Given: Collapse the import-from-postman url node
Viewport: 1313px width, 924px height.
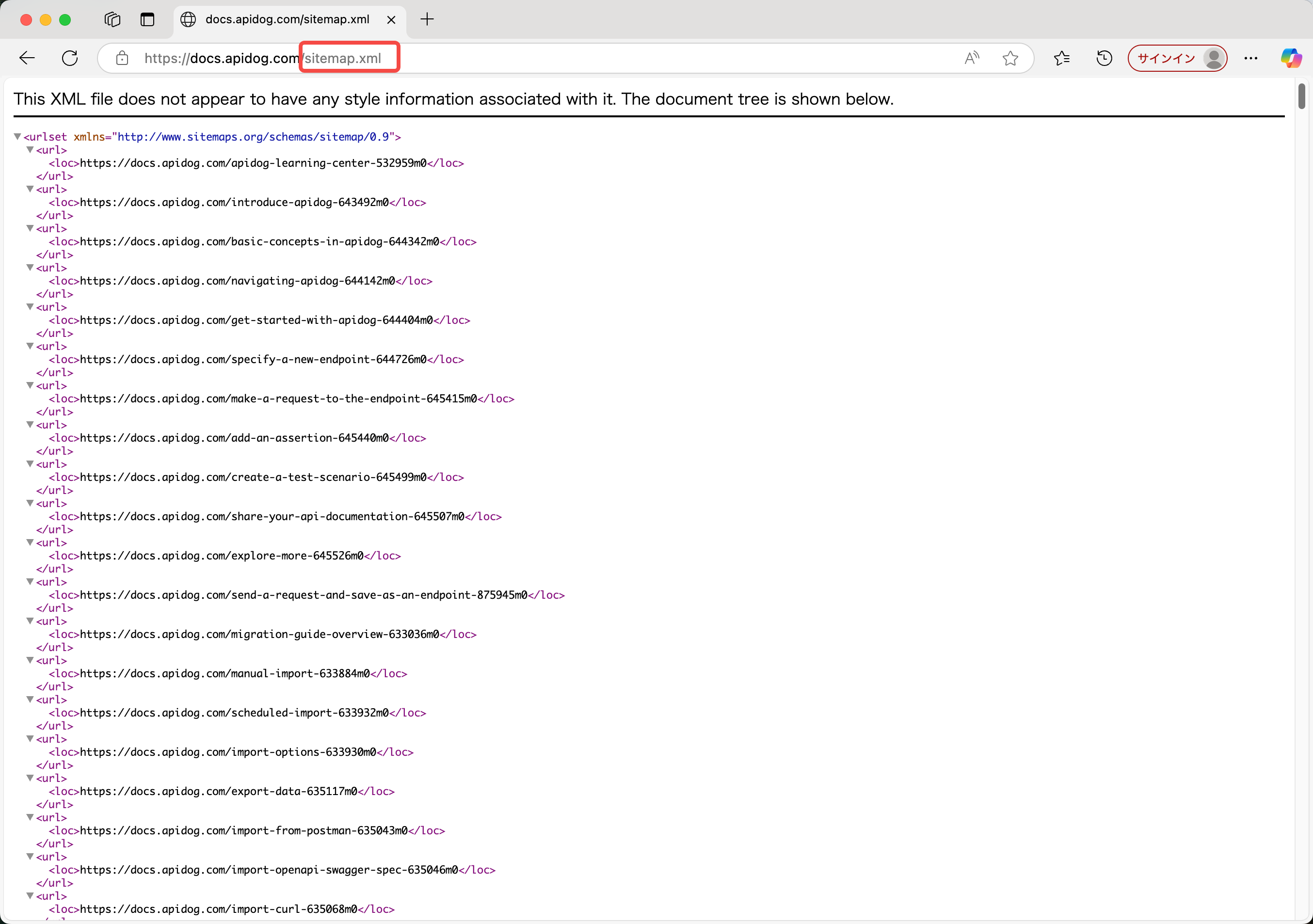Looking at the screenshot, I should [30, 817].
